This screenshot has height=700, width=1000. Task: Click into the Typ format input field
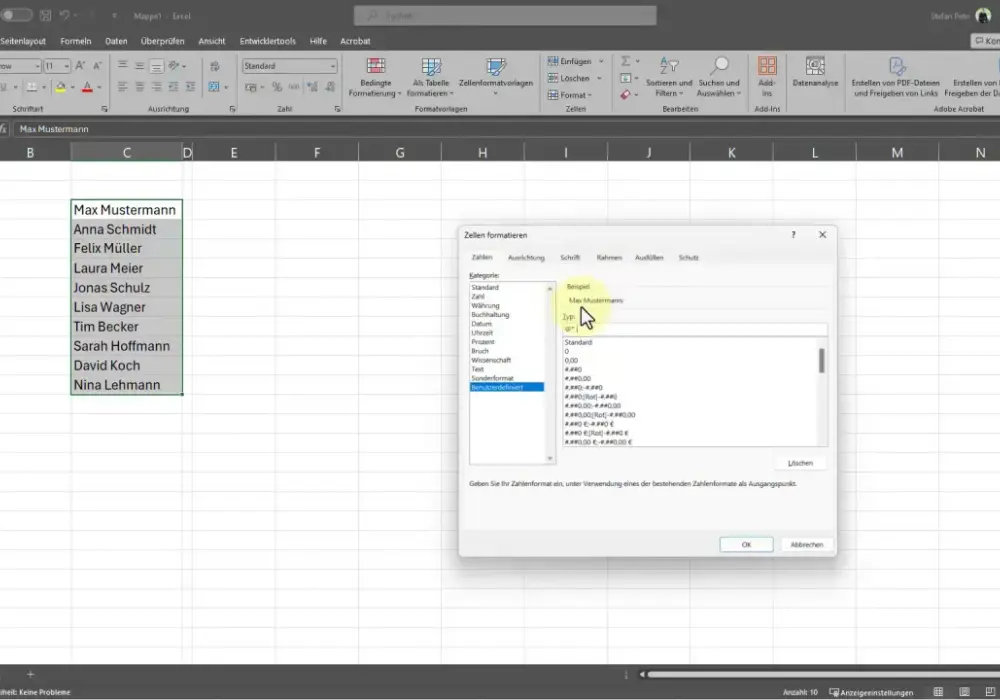coord(695,329)
